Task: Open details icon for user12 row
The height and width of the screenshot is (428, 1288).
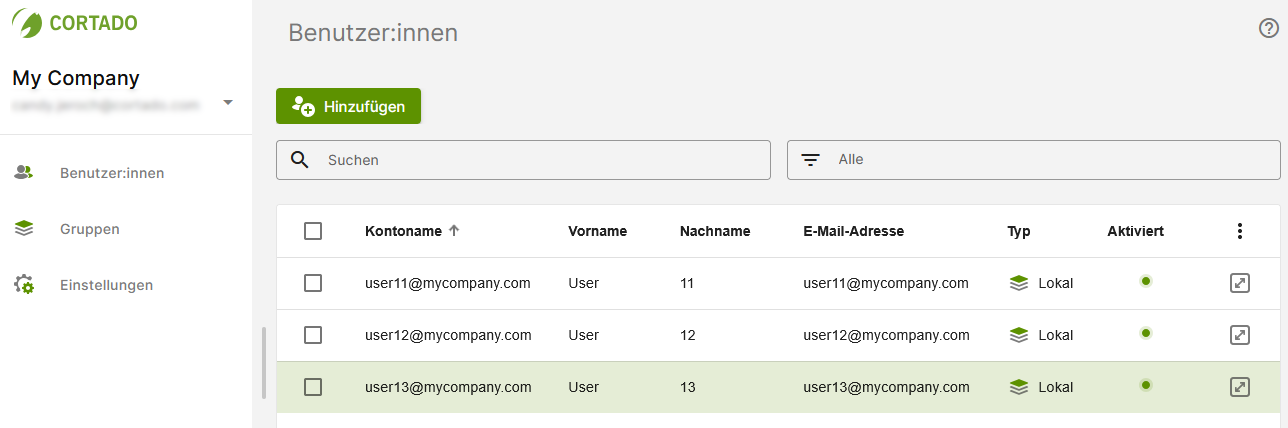Action: [1240, 335]
